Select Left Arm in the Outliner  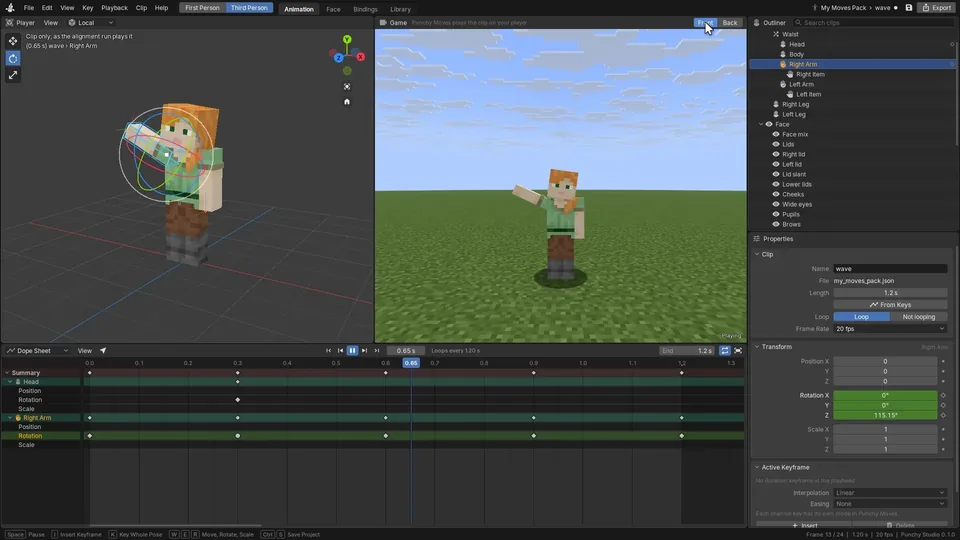[x=801, y=84]
